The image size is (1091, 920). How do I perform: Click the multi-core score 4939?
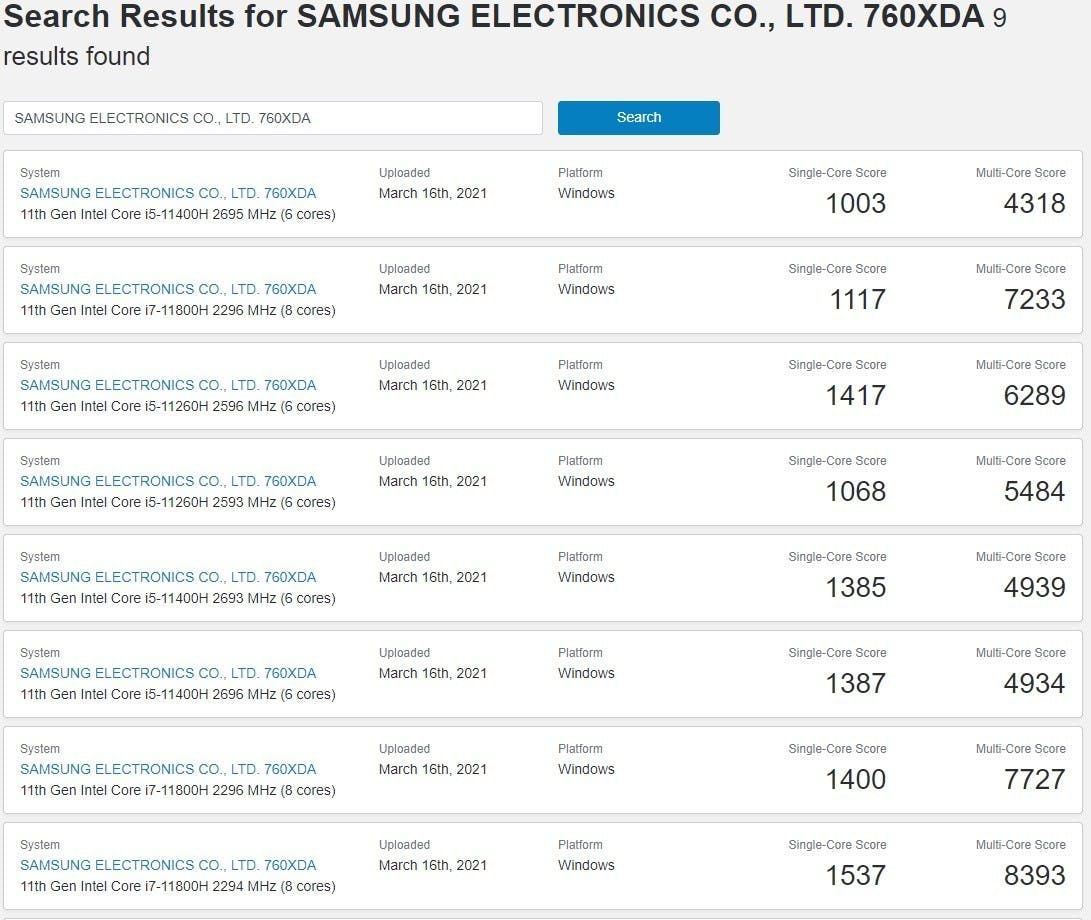click(x=1034, y=588)
